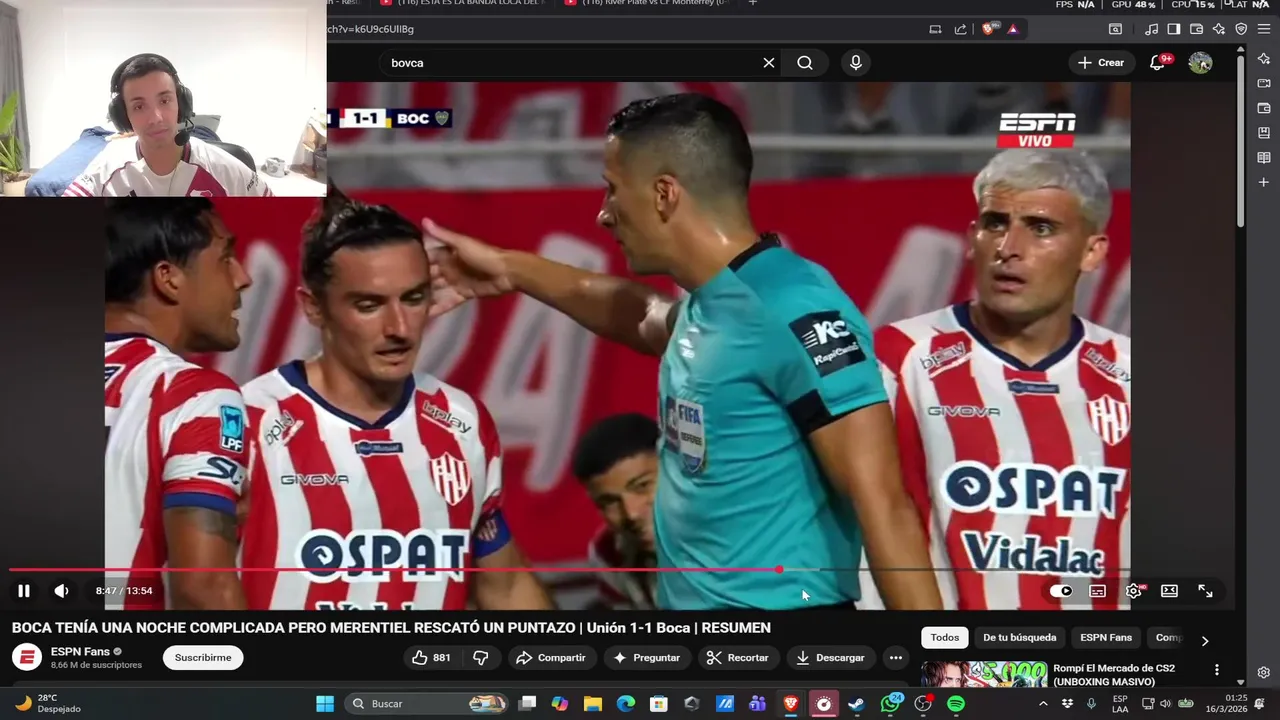Viewport: 1280px width, 720px height.
Task: Open YouTube notifications bell
Action: coord(1157,63)
